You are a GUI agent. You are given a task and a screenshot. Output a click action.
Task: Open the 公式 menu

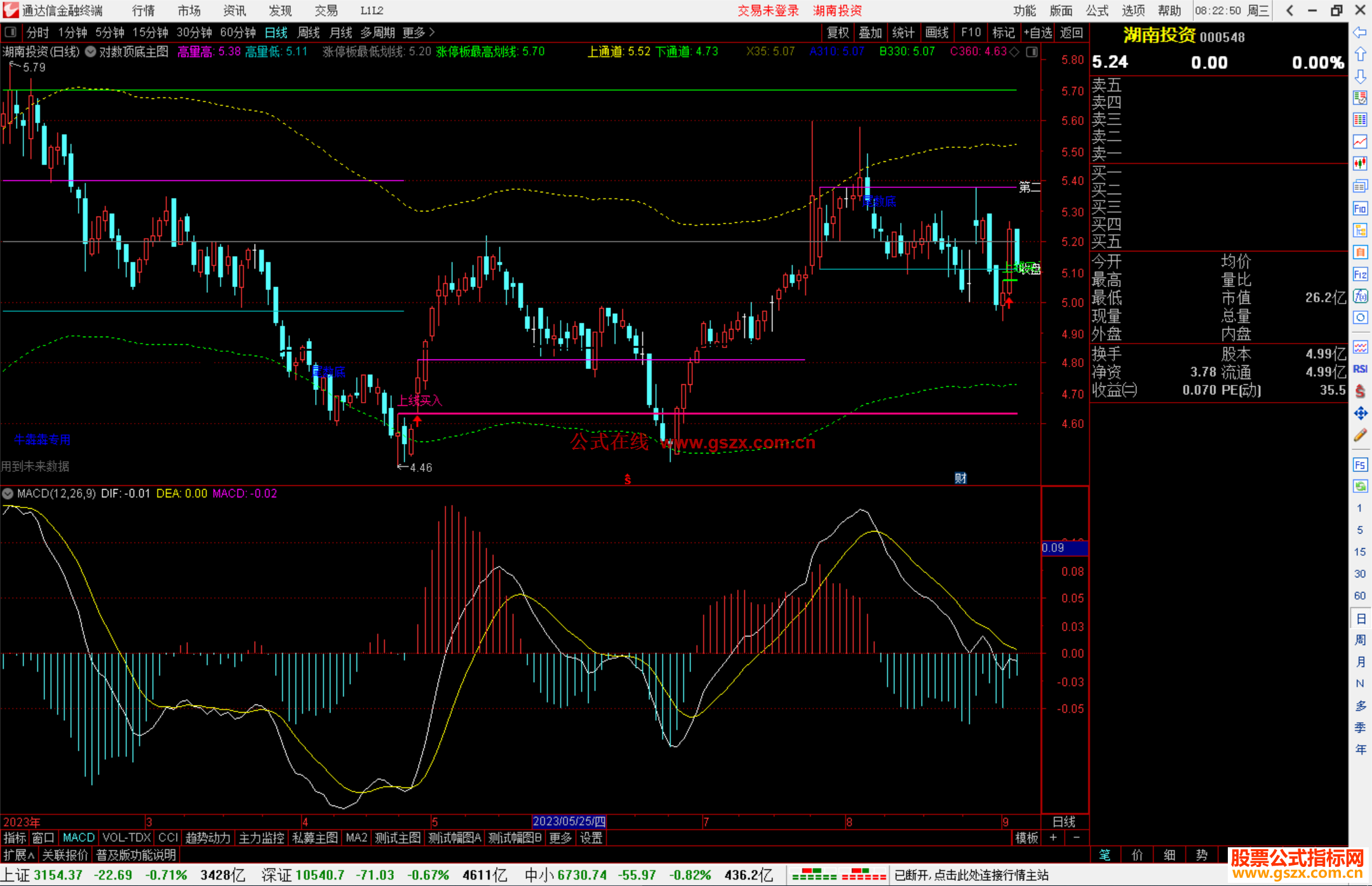pyautogui.click(x=1097, y=10)
